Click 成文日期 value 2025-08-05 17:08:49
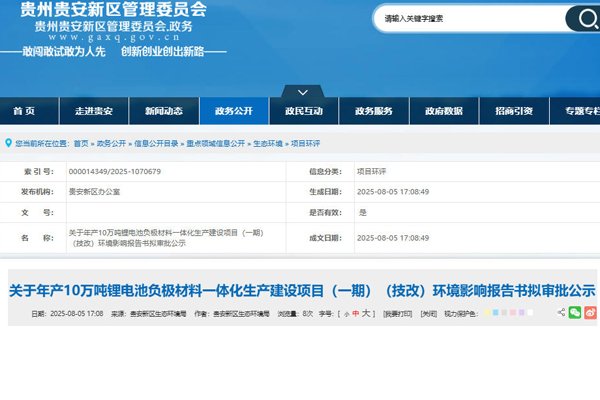 pyautogui.click(x=393, y=238)
